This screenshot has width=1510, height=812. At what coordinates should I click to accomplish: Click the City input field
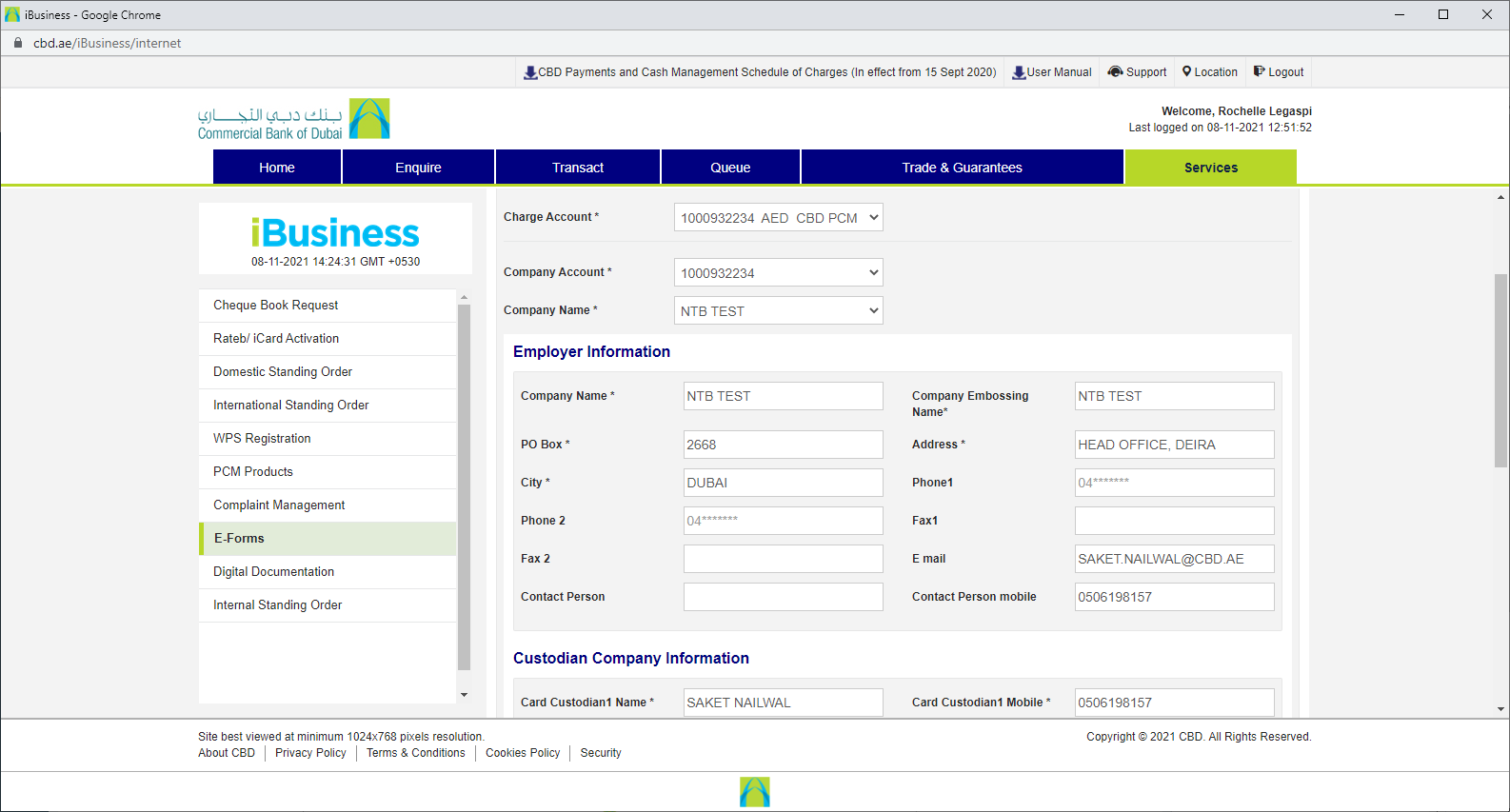784,483
